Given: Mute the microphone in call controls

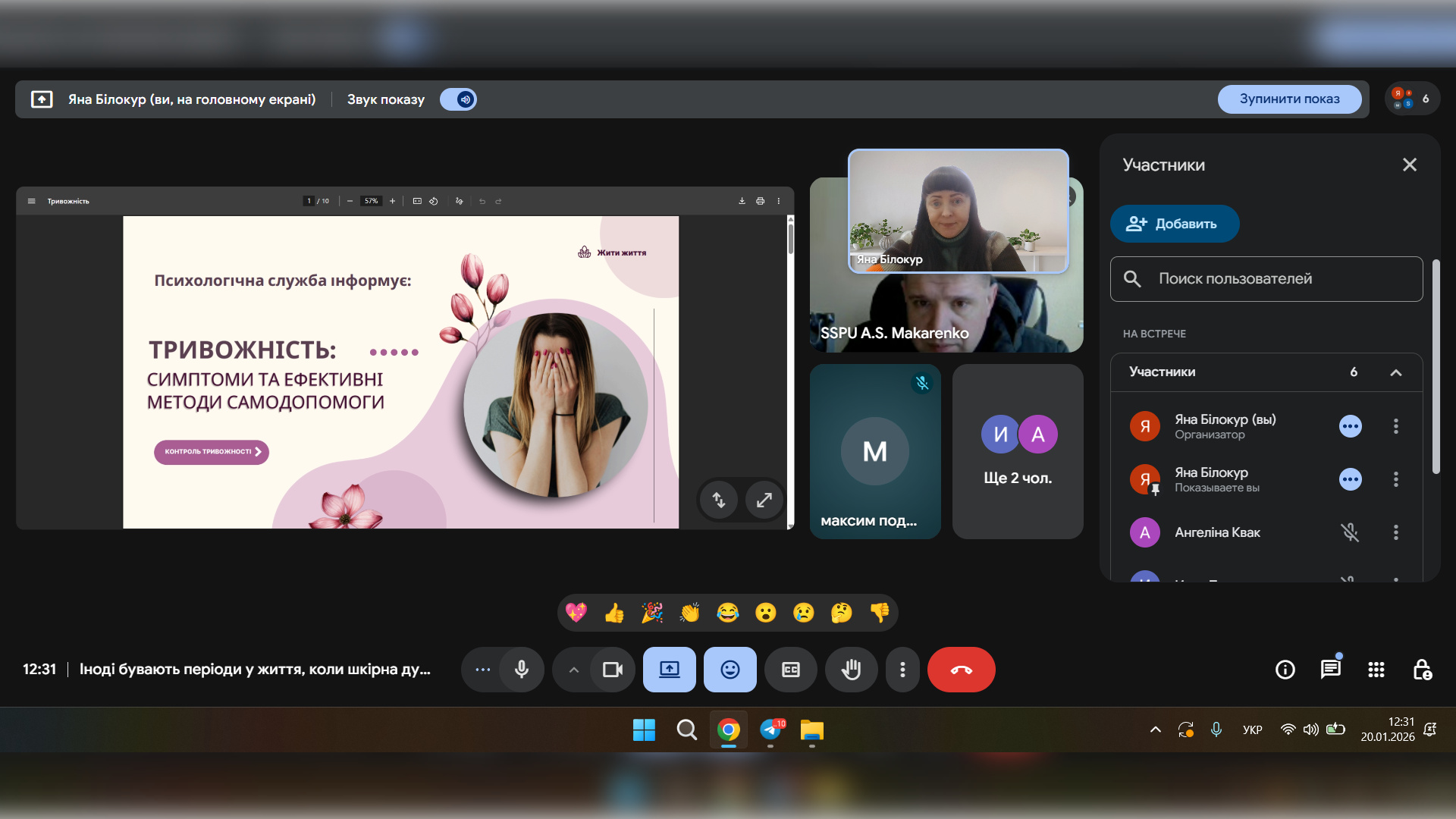Looking at the screenshot, I should (522, 670).
